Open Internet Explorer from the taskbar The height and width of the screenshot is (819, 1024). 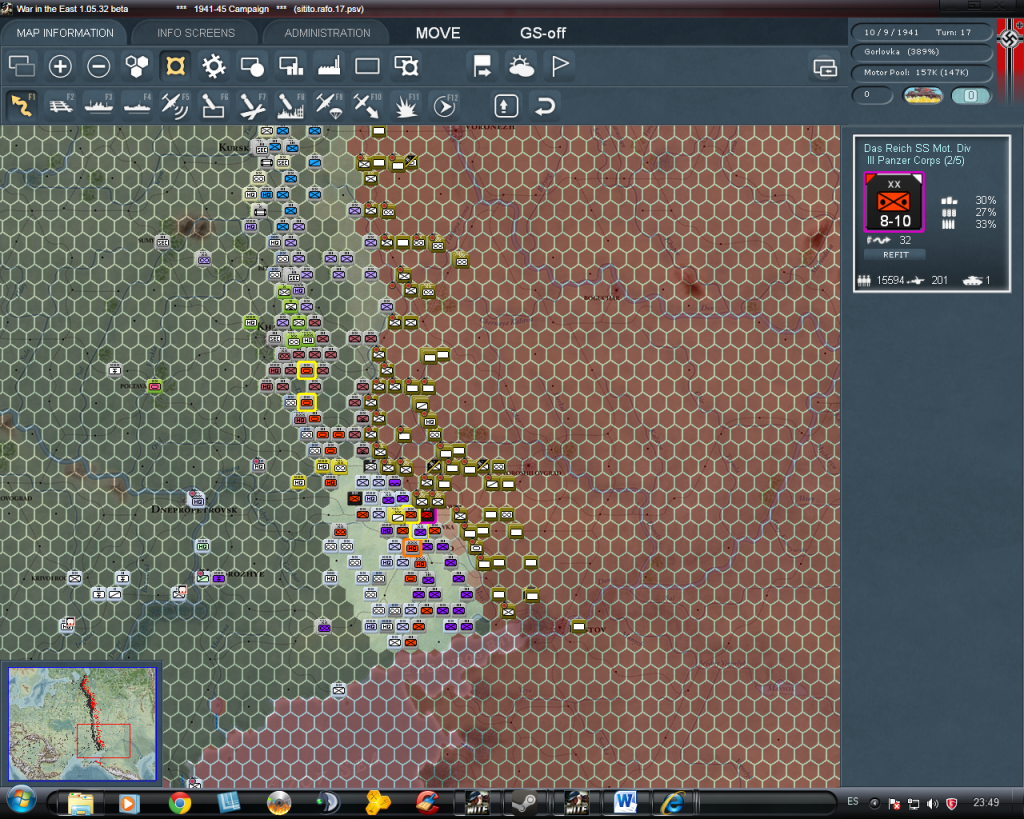point(673,803)
